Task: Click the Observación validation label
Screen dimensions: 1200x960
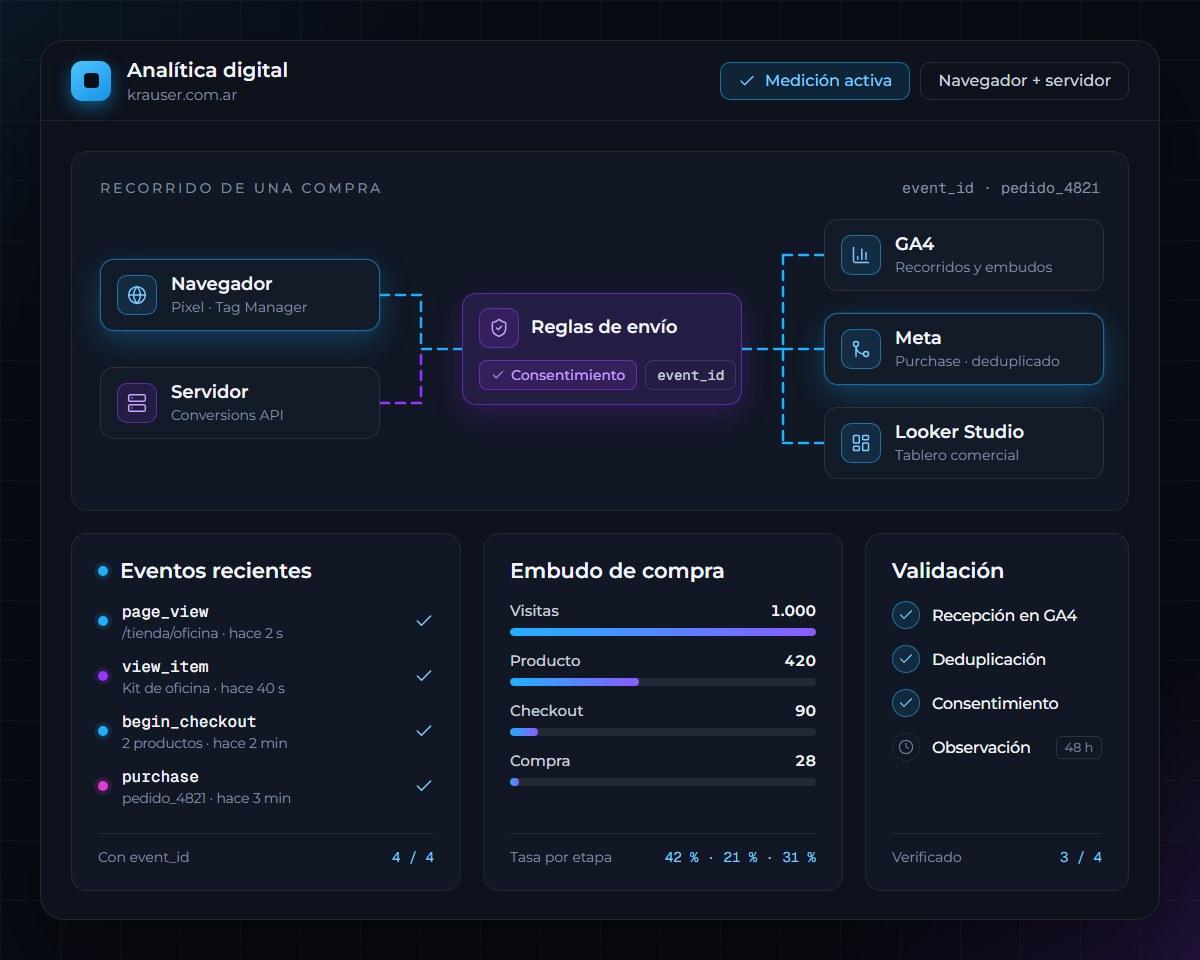Action: tap(981, 747)
